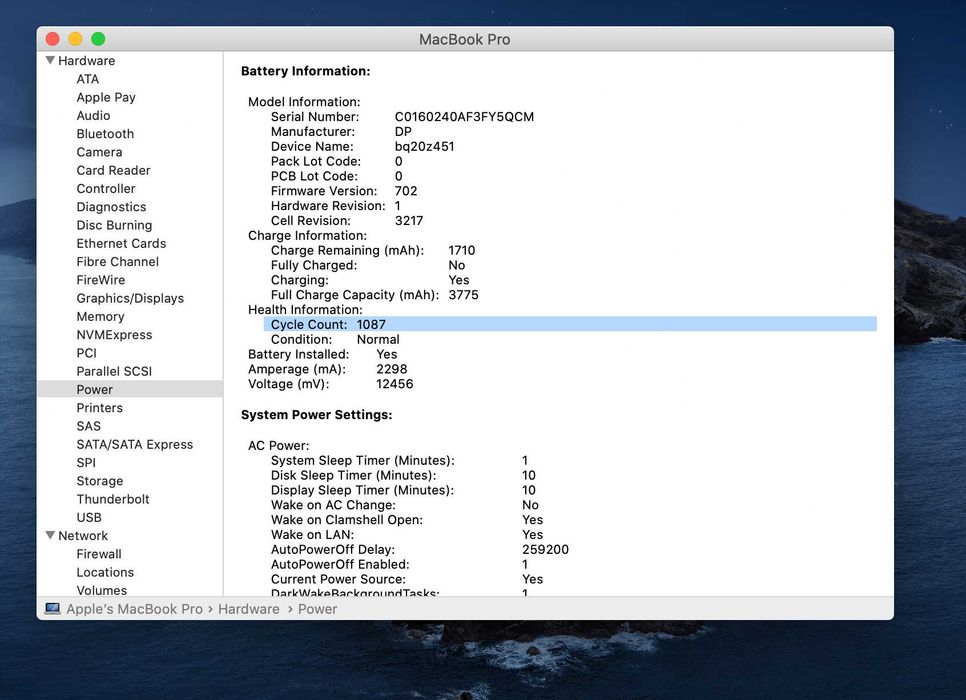The width and height of the screenshot is (966, 700).
Task: Select the highlighted Power item
Action: (130, 389)
